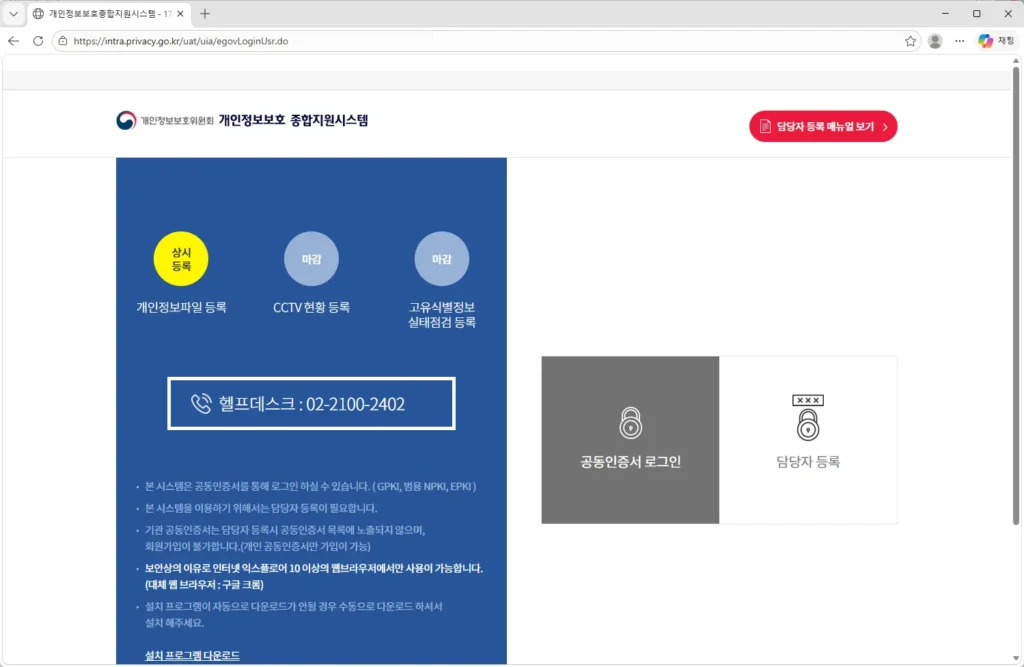Click the 개인정보보호위원회 emblem logo
This screenshot has width=1024, height=667.
126,120
